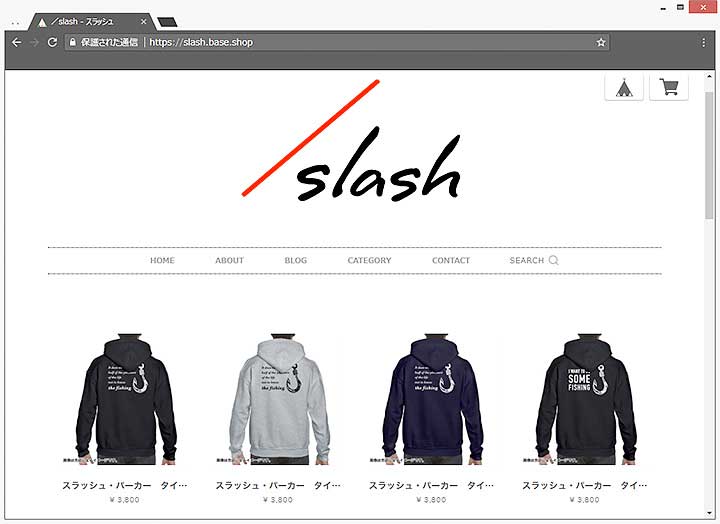This screenshot has height=524, width=720.
Task: Click the BASE tent logo icon
Action: (624, 87)
